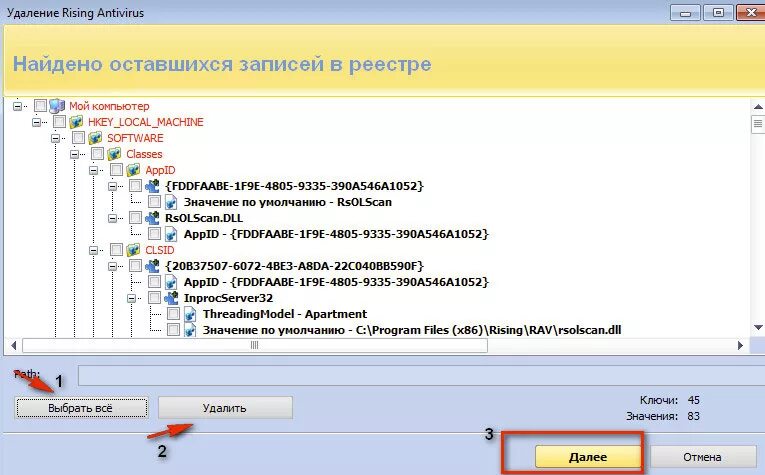Click the key icon beside RsOLScan.DLL
Screen dimensions: 765x475
pyautogui.click(x=152, y=218)
